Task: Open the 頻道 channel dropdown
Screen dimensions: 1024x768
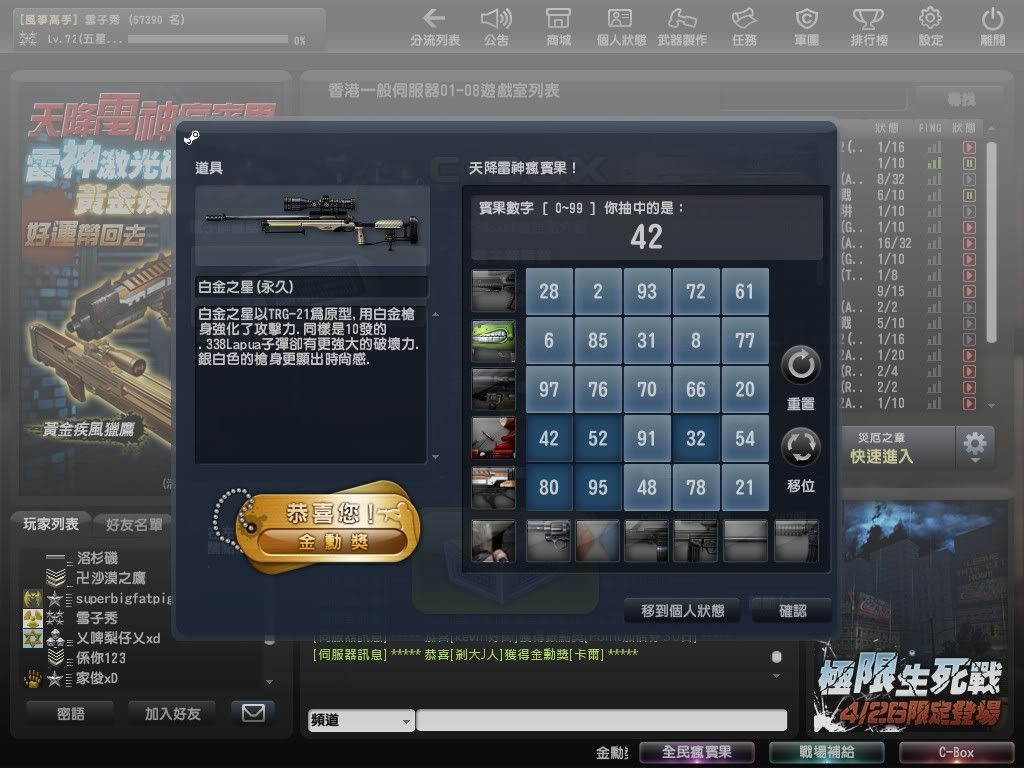Action: [361, 721]
